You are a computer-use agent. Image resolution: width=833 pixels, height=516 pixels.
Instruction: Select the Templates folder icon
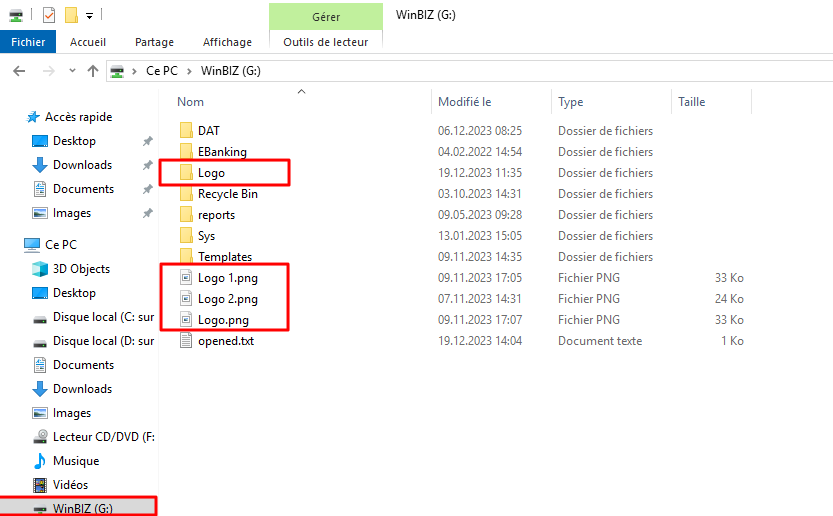[x=186, y=256]
